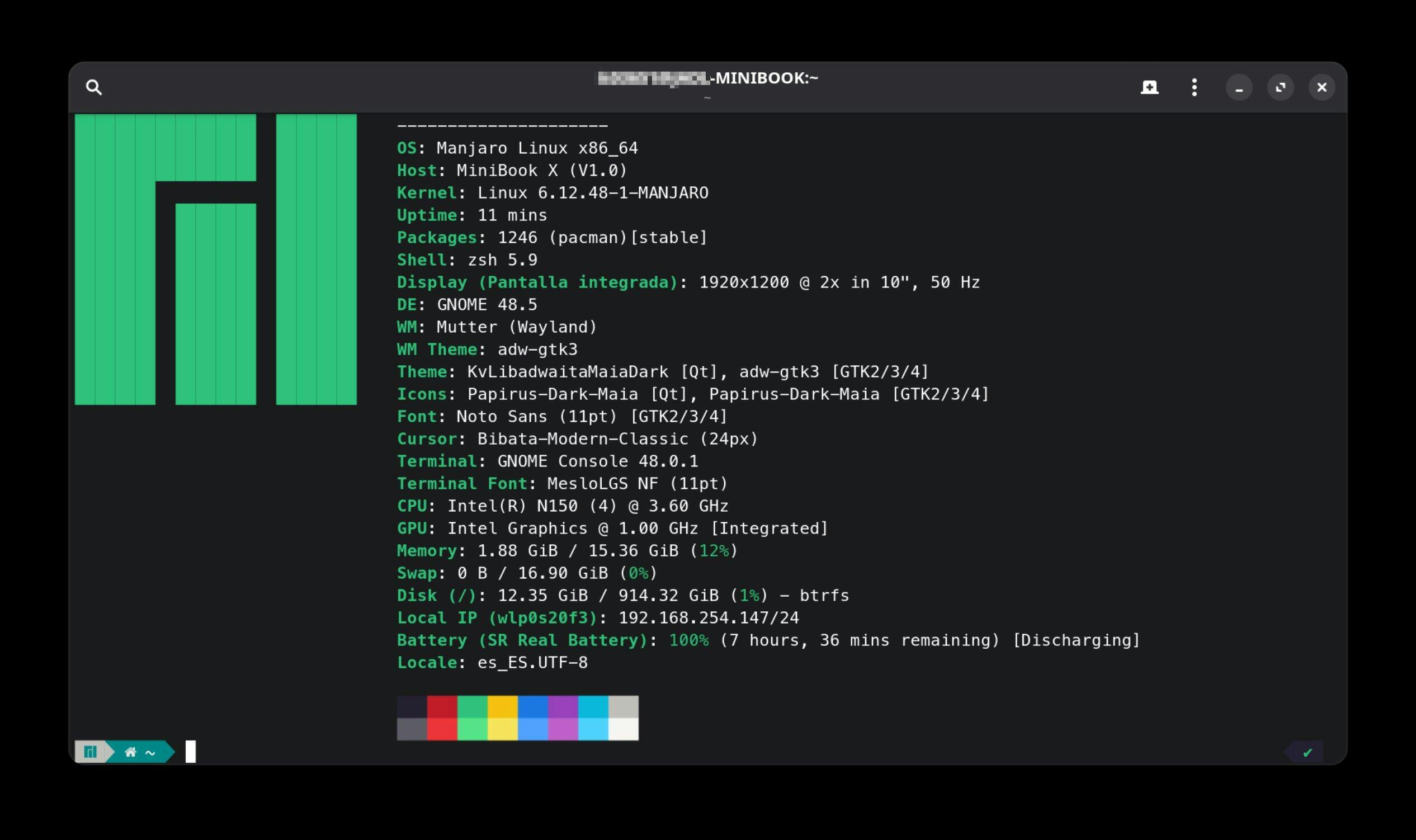
Task: Click the white terminal cursor block
Action: tap(191, 752)
